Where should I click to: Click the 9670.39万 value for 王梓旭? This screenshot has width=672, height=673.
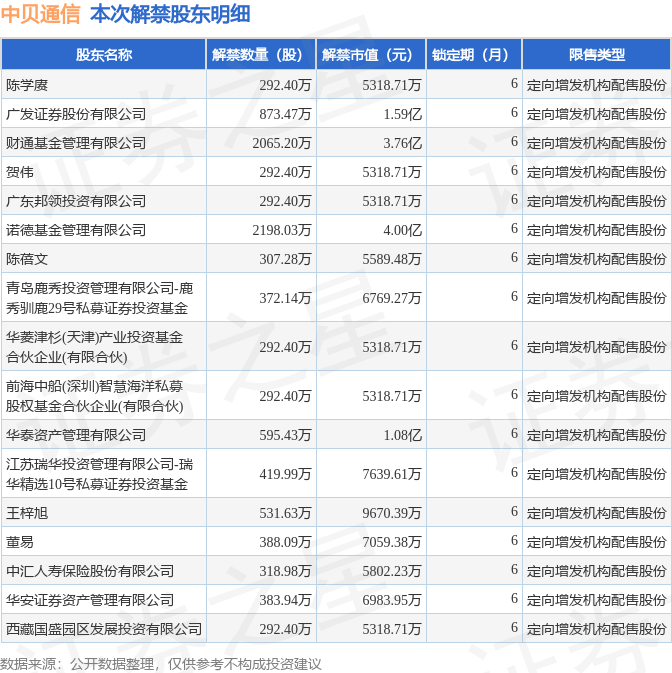click(391, 513)
